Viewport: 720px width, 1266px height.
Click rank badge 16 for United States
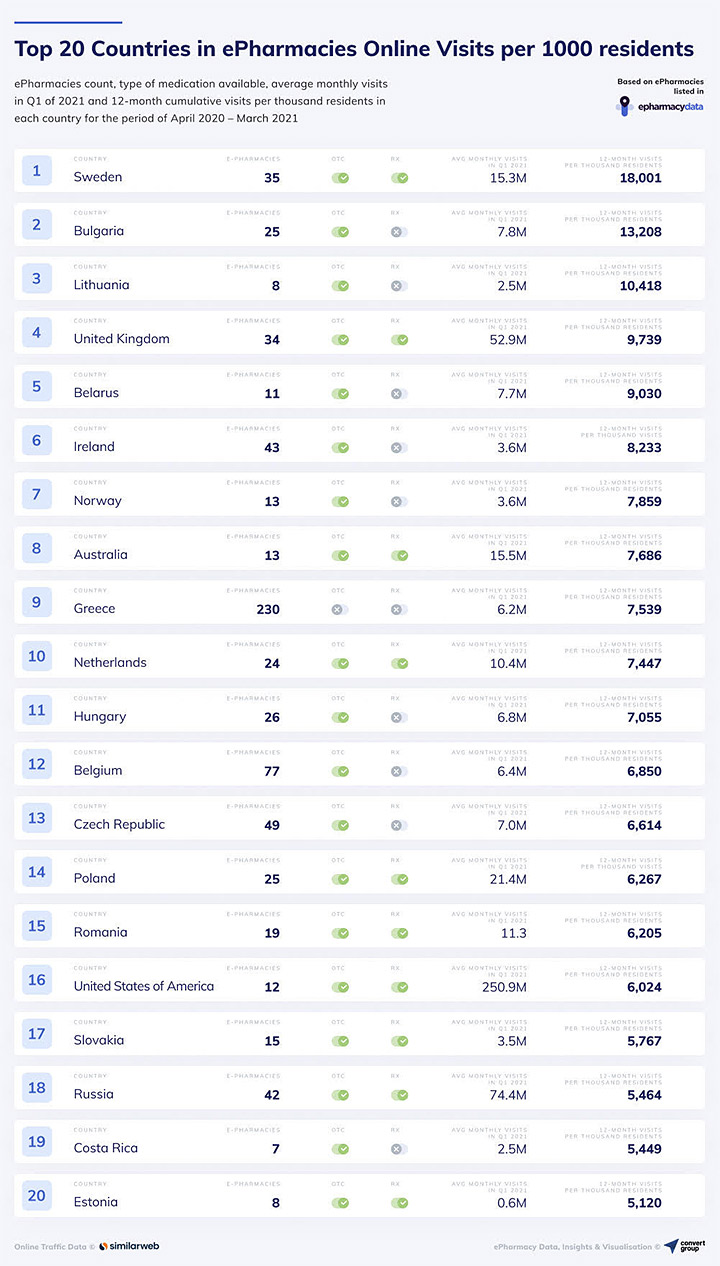coord(37,981)
